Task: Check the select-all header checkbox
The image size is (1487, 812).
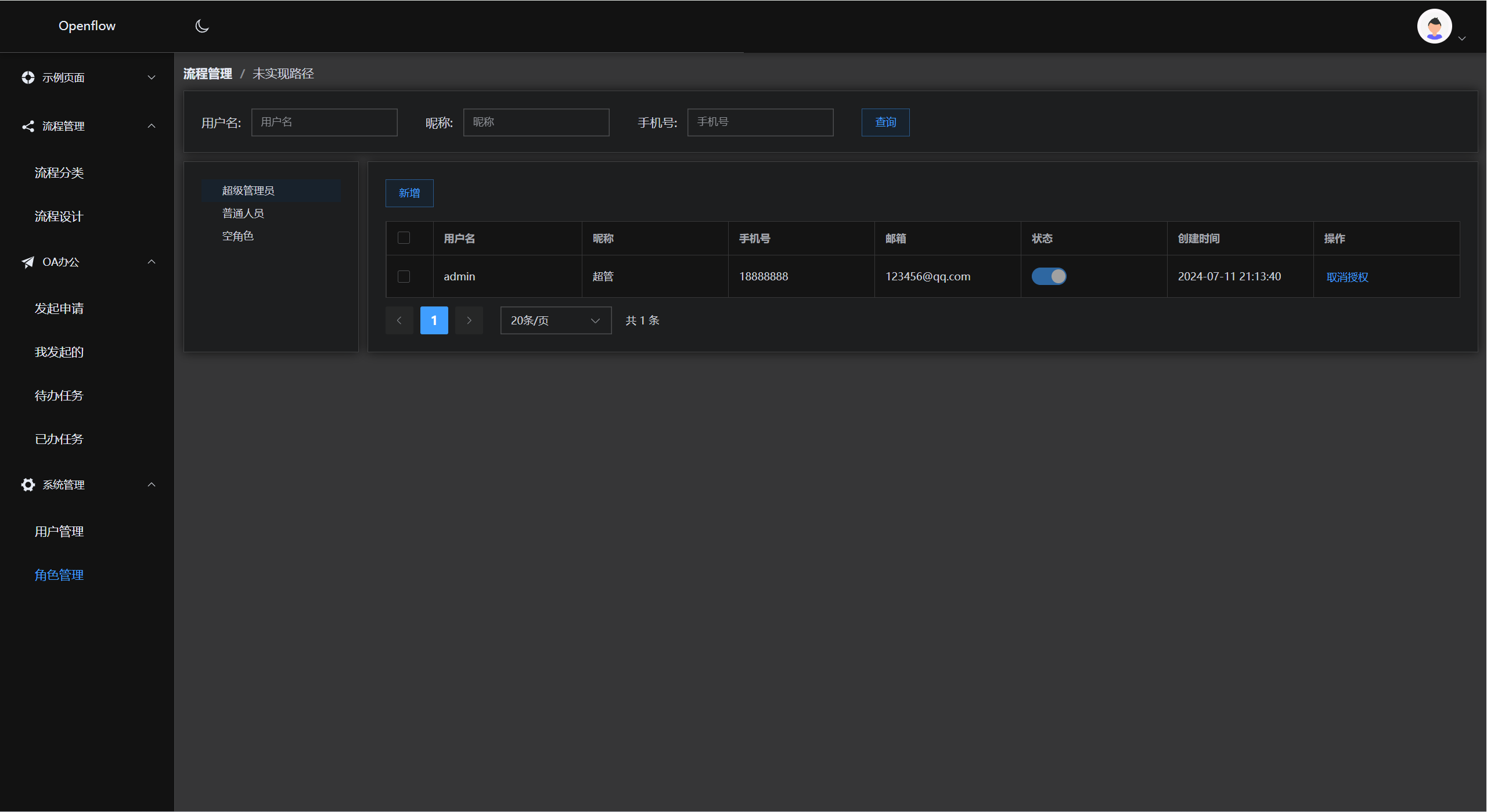Action: click(x=404, y=238)
